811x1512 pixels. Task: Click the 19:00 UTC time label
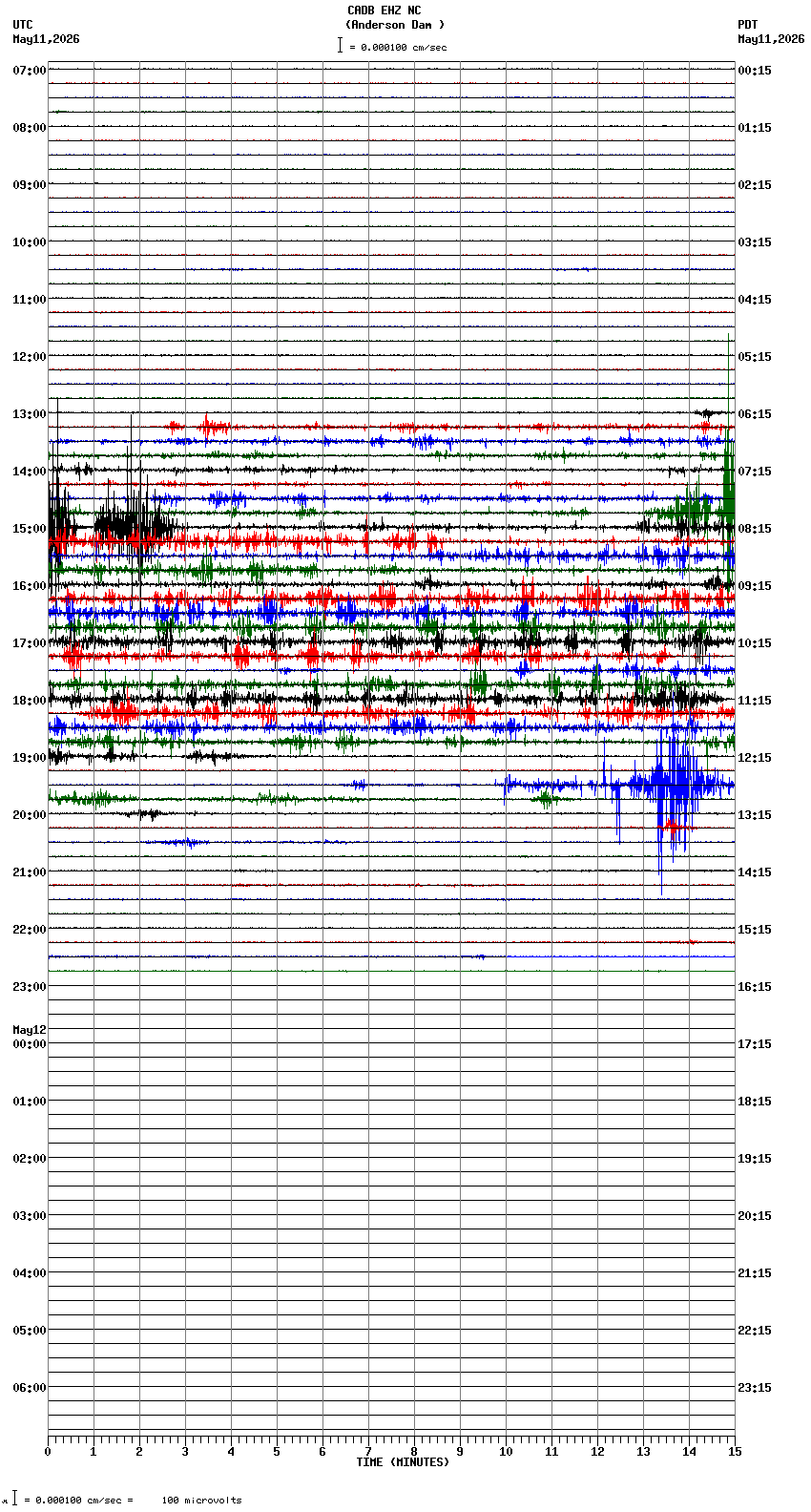pyautogui.click(x=30, y=758)
